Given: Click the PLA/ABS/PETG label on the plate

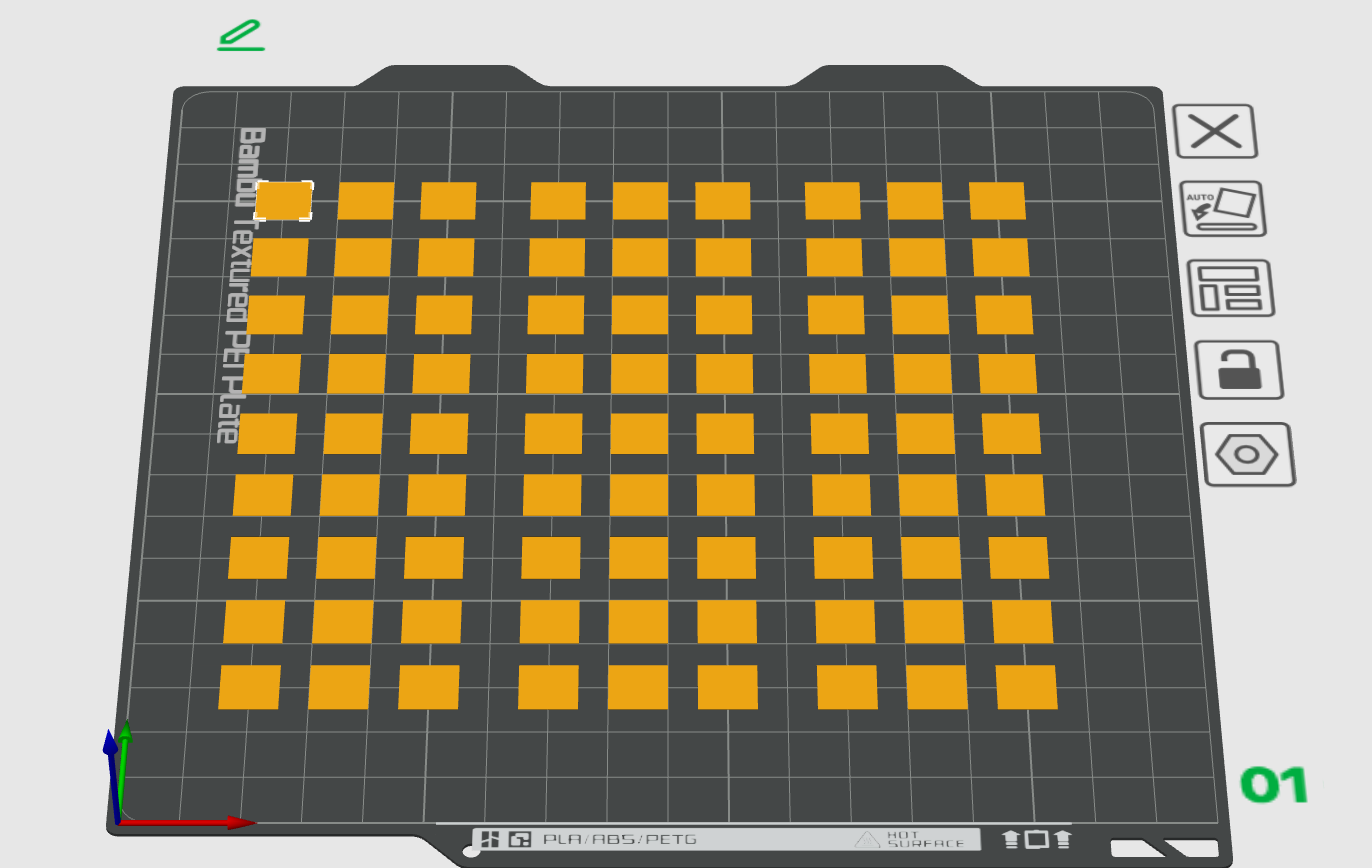Looking at the screenshot, I should click(619, 839).
